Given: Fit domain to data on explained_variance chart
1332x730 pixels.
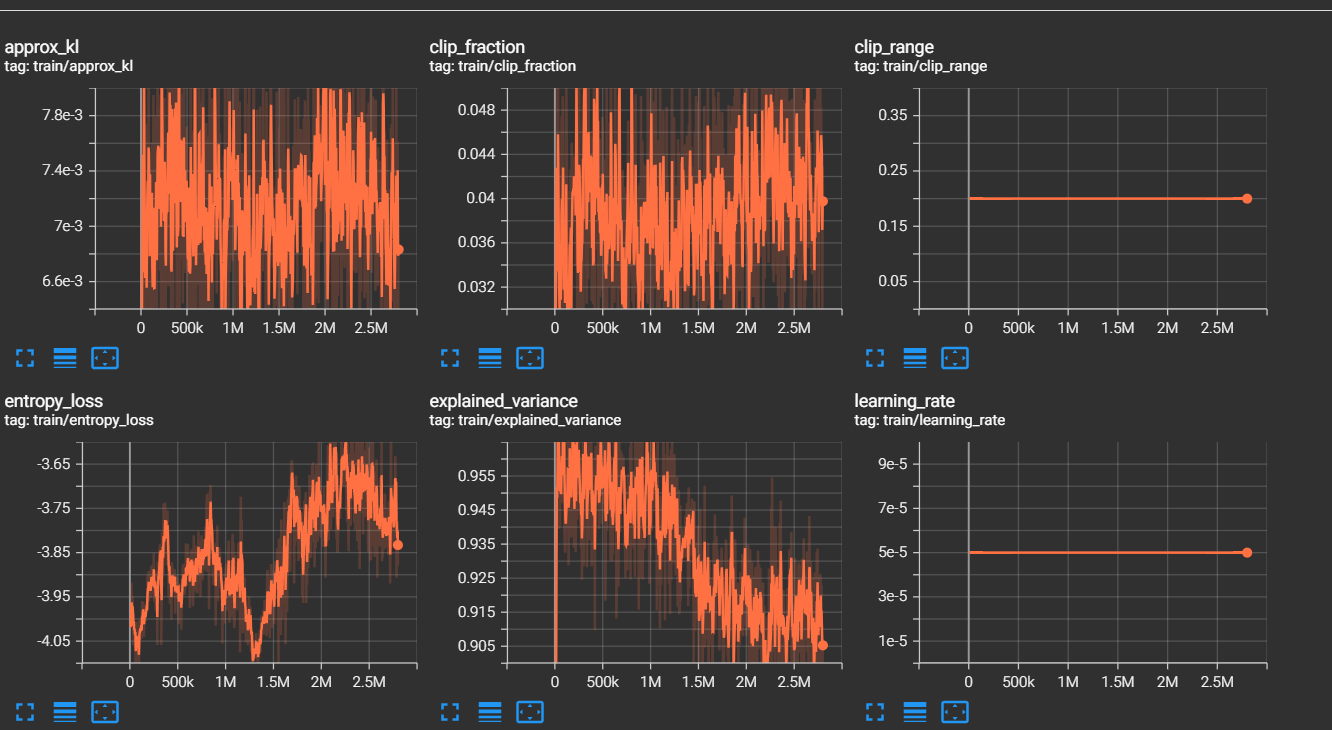Looking at the screenshot, I should pos(530,711).
